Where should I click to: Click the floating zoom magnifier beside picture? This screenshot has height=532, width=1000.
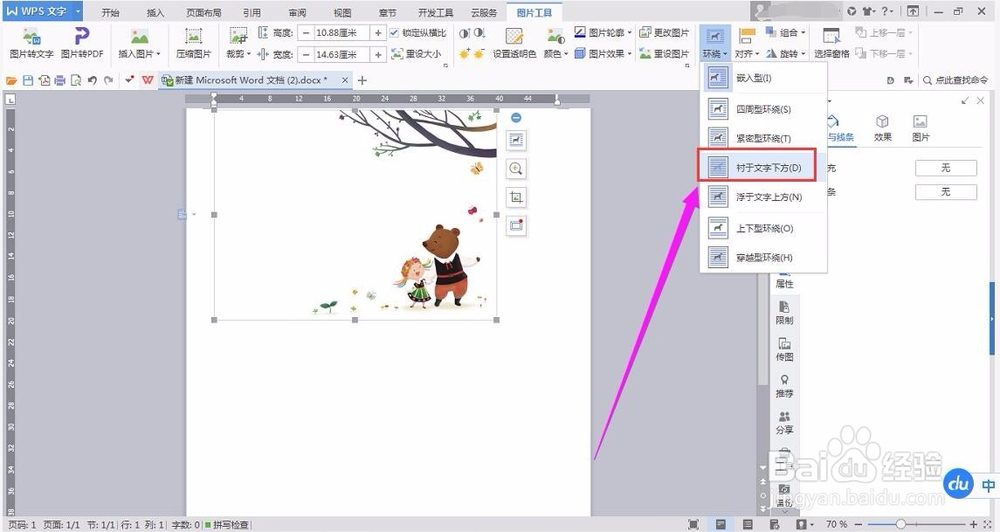click(x=516, y=168)
